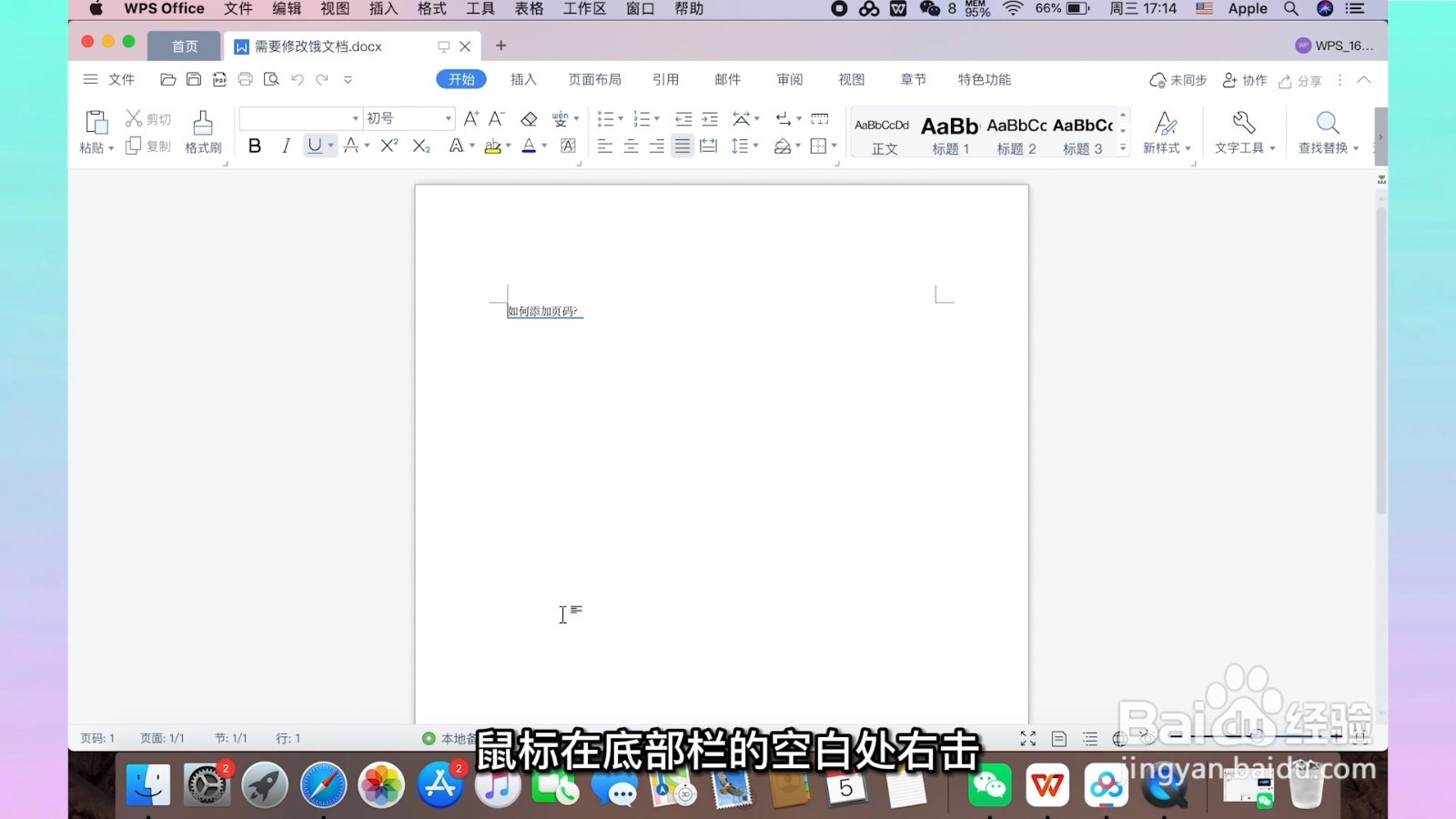Screen dimensions: 1456x819
Task: Switch to the 插入 ribbon tab
Action: point(523,79)
